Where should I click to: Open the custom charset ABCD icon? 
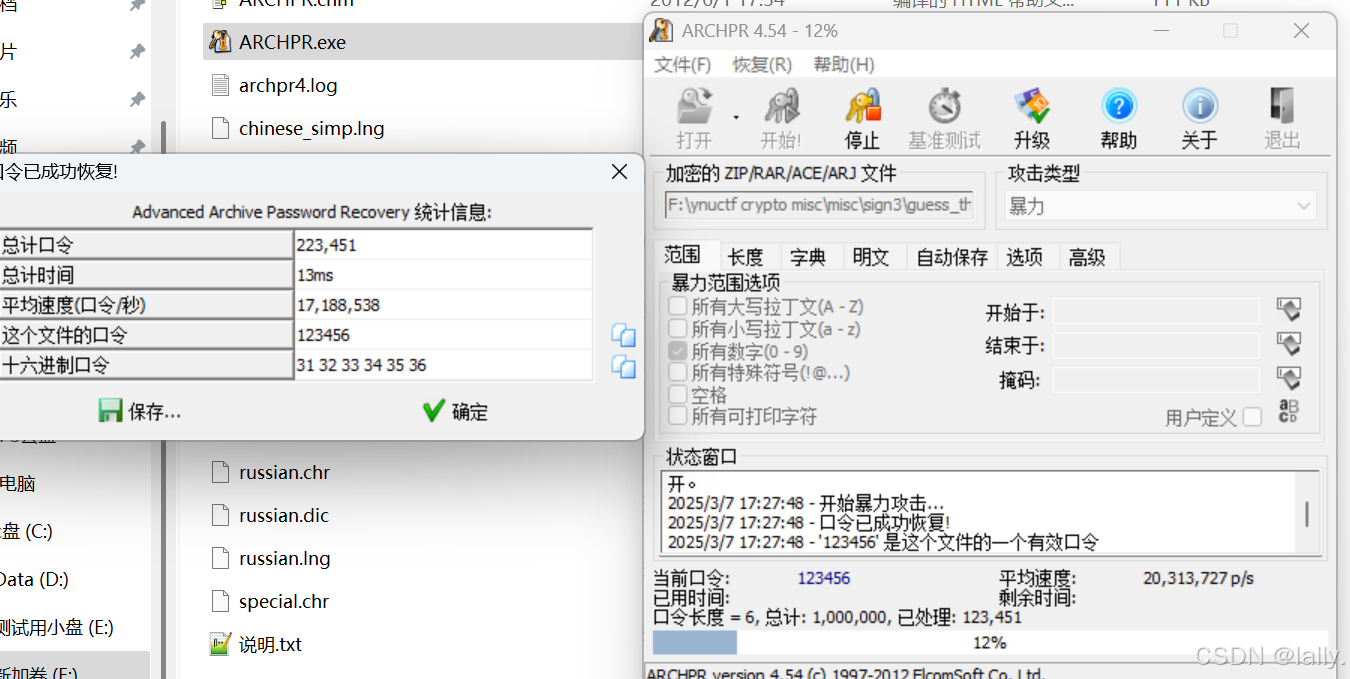[1289, 411]
